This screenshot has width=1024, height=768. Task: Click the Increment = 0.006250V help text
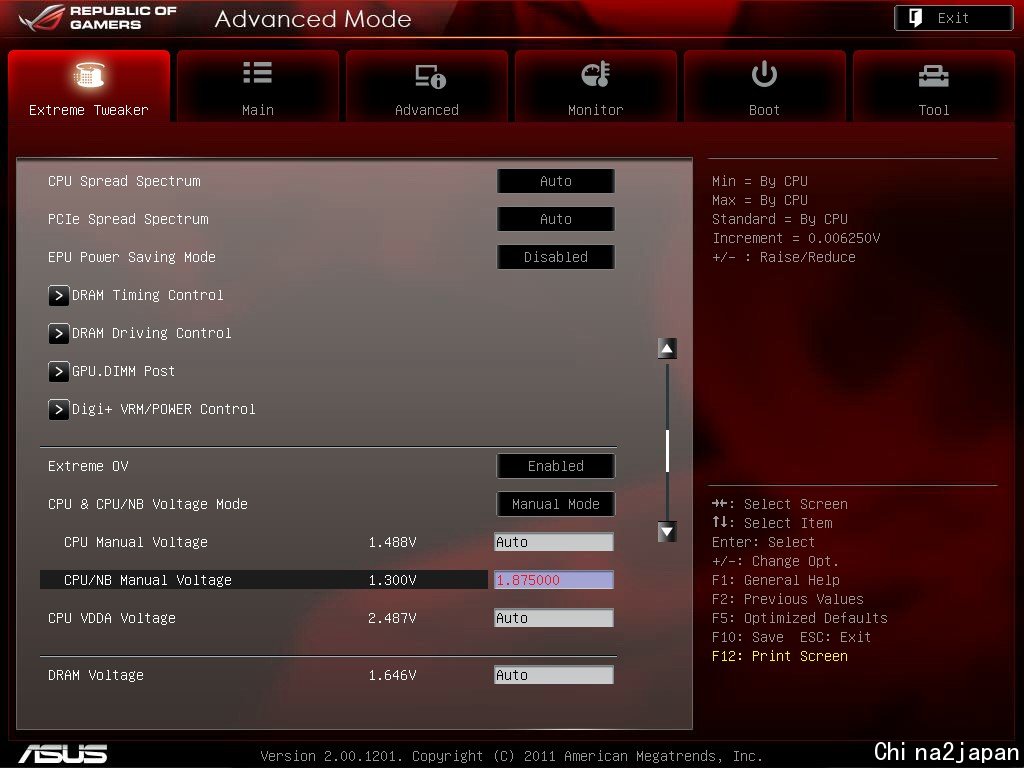[796, 238]
